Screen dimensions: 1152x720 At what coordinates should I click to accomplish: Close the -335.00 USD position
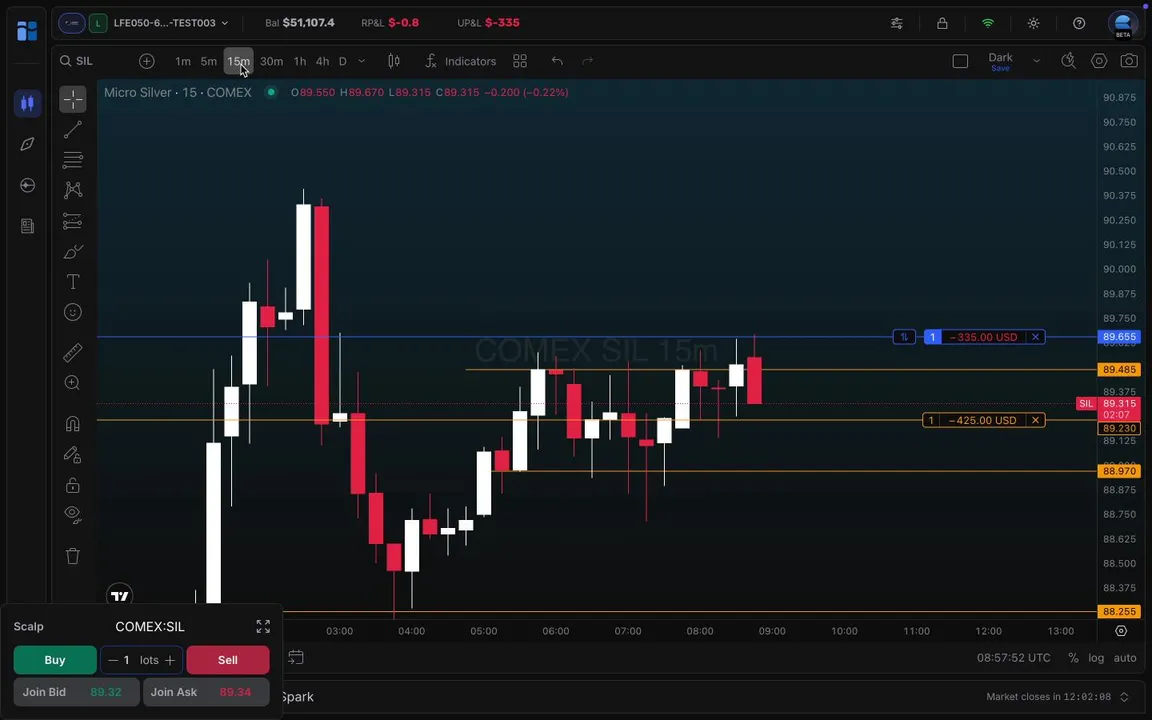pos(1035,337)
